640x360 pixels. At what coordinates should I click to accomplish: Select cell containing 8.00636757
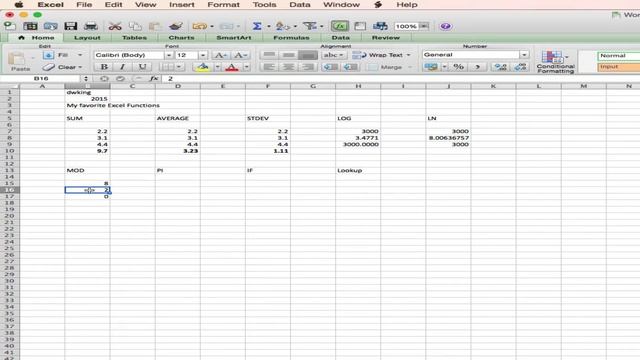448,138
